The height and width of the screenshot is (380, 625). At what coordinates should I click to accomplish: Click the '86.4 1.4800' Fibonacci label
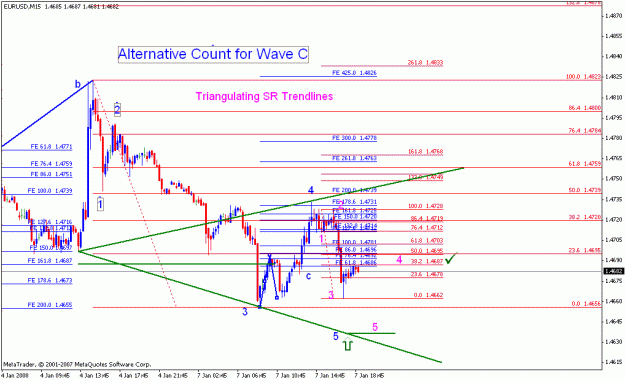[585, 108]
